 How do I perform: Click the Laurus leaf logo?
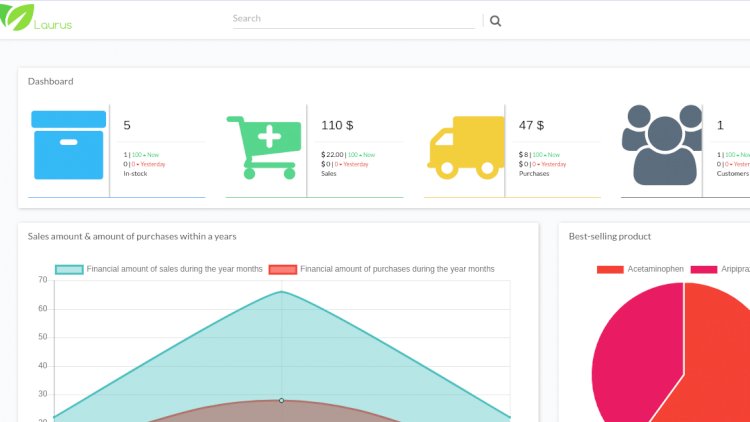pyautogui.click(x=17, y=17)
